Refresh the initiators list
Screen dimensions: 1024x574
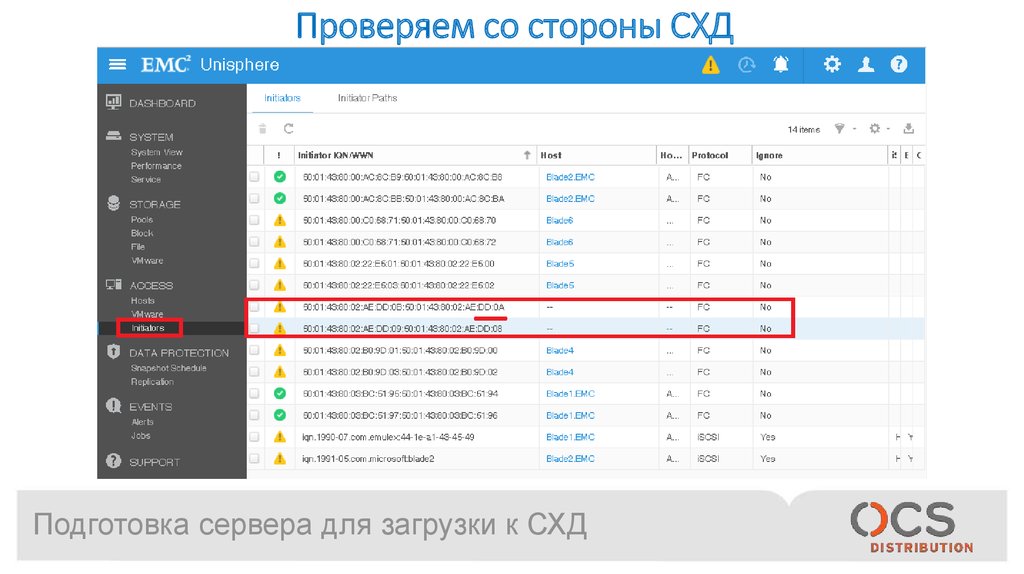pos(289,129)
